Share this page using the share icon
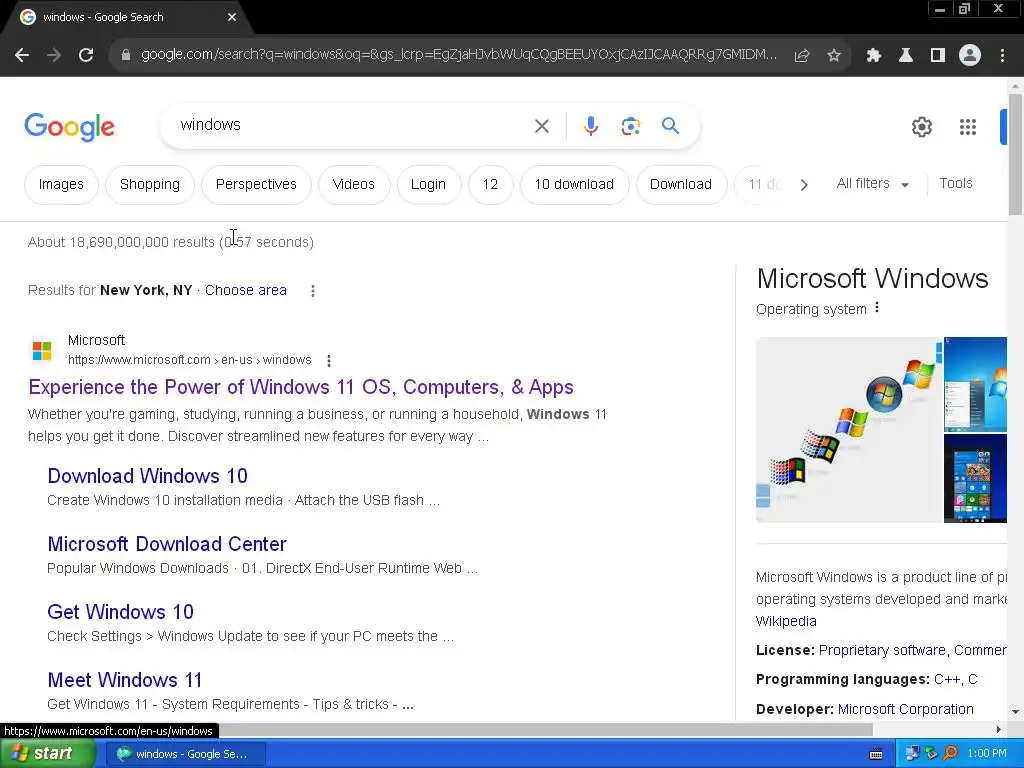 tap(802, 56)
